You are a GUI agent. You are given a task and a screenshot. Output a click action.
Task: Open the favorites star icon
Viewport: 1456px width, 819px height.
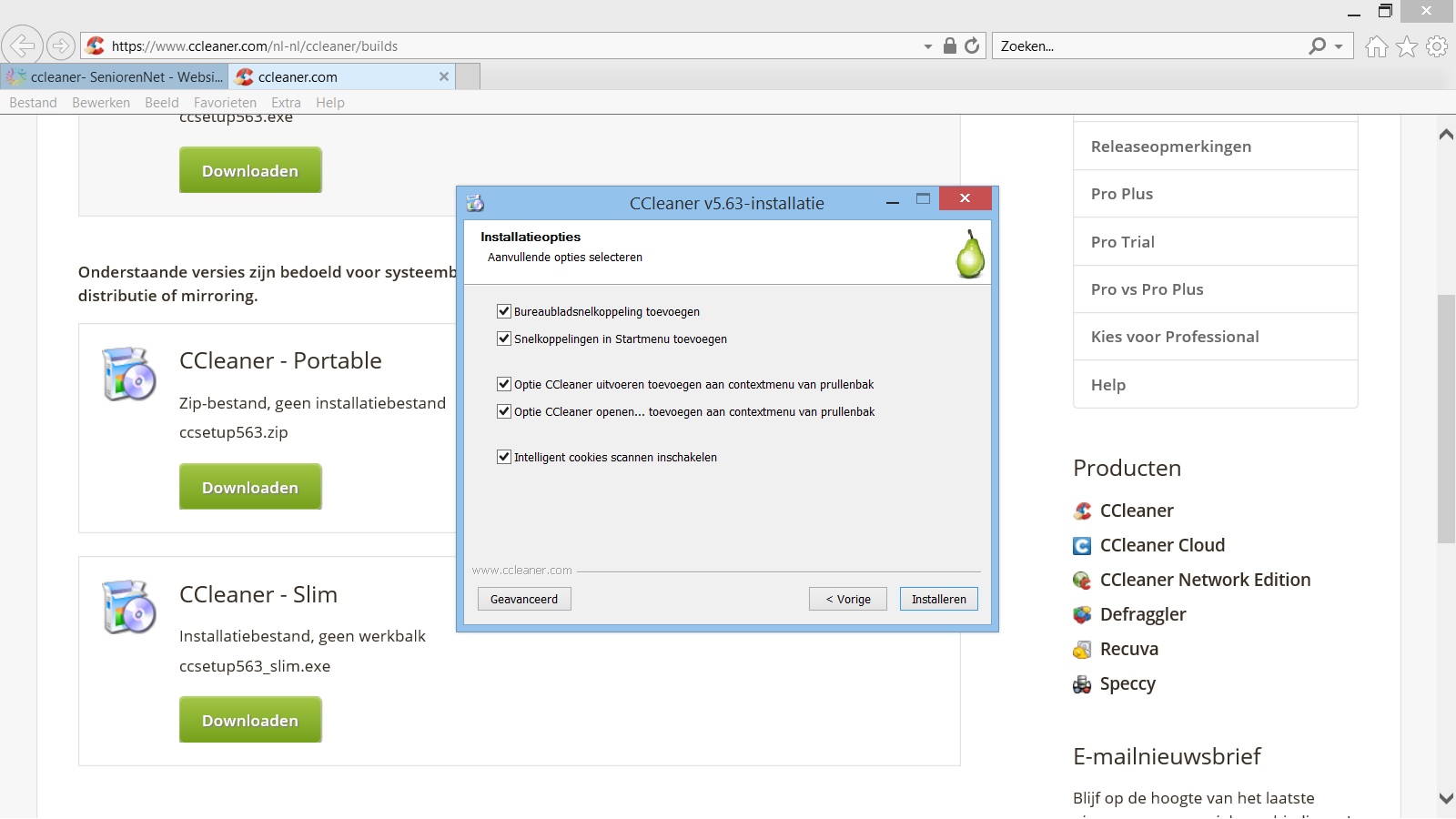1407,46
